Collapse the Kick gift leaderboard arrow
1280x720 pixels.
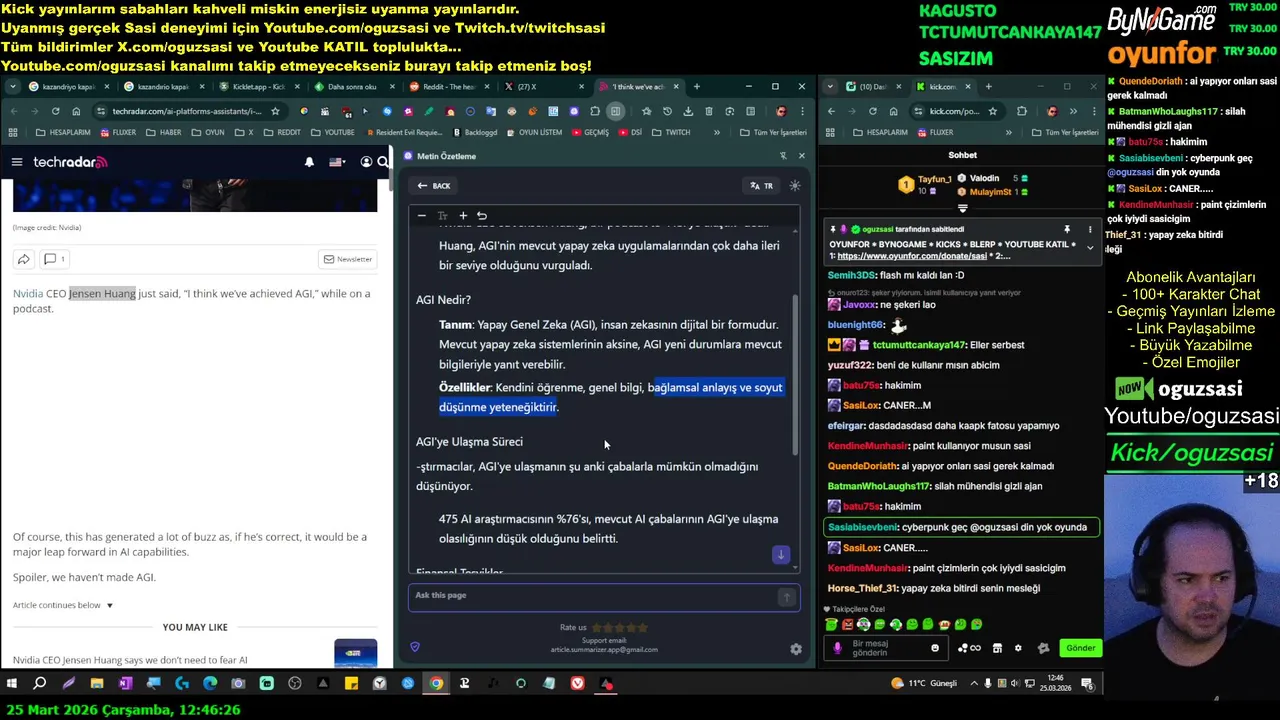pos(962,208)
